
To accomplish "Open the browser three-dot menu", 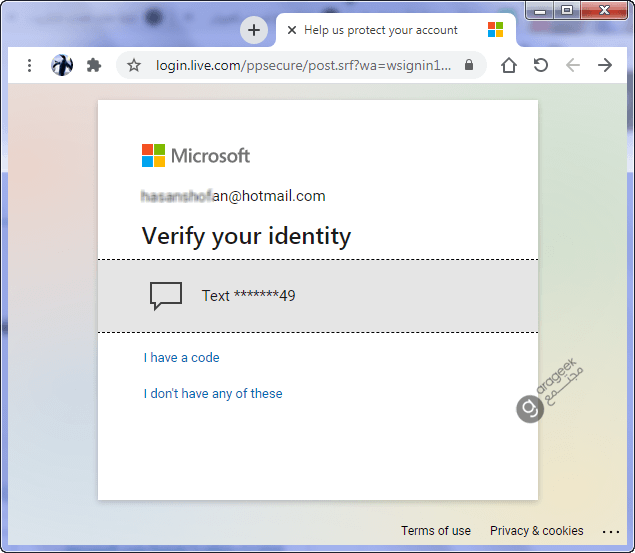I will click(x=29, y=65).
